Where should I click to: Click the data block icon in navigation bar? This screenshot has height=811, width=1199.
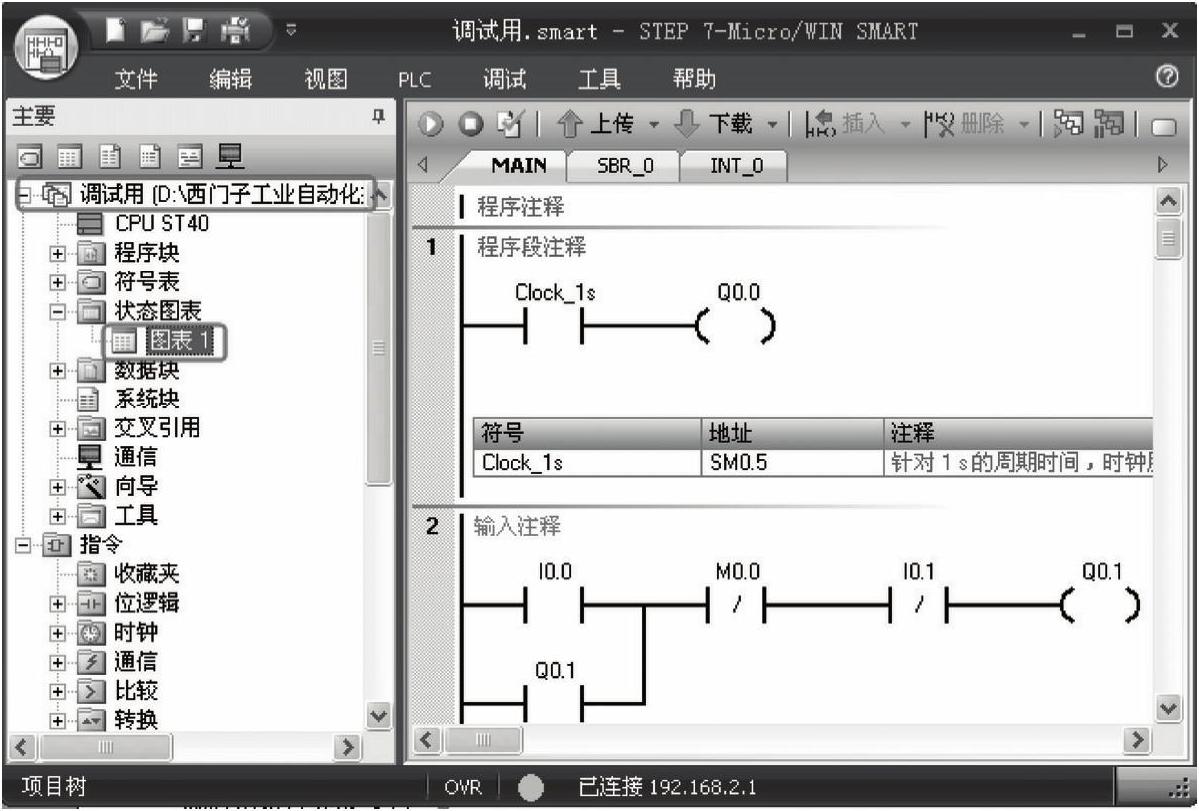110,157
